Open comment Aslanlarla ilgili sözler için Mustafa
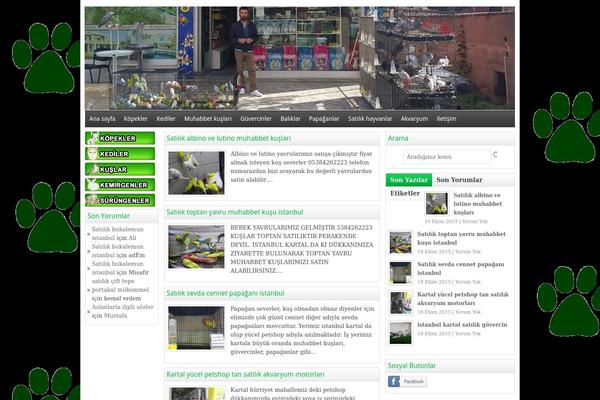 pos(122,311)
